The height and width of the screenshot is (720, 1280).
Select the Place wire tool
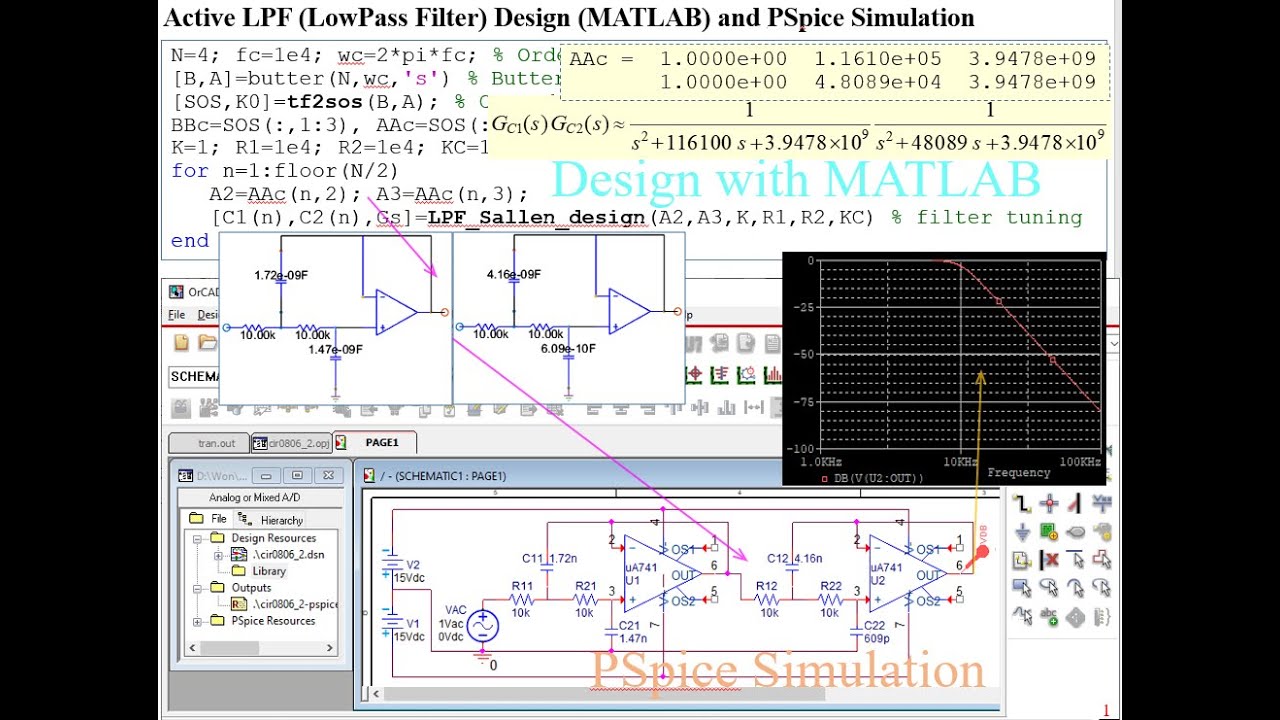tap(1022, 503)
